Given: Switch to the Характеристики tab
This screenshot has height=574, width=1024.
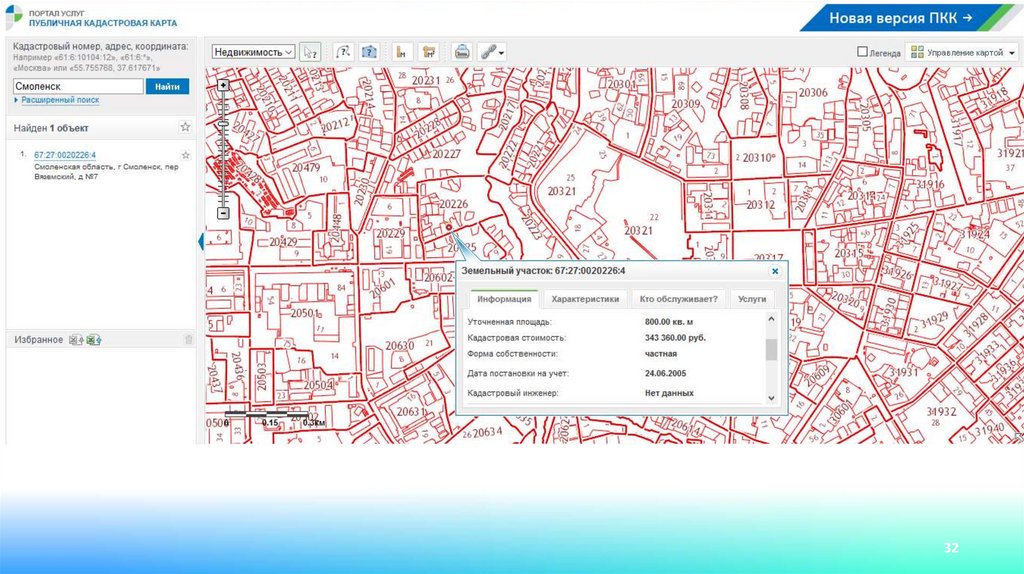Looking at the screenshot, I should (x=587, y=298).
